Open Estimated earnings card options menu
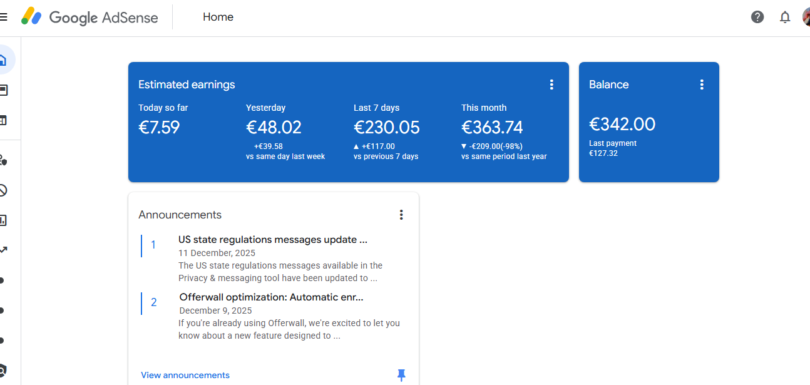This screenshot has width=810, height=385. tap(551, 85)
